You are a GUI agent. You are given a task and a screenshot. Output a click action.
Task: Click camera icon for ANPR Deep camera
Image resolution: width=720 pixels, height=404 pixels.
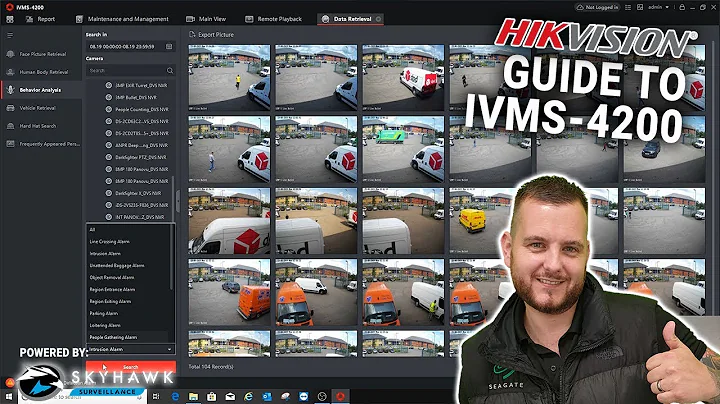(x=109, y=145)
